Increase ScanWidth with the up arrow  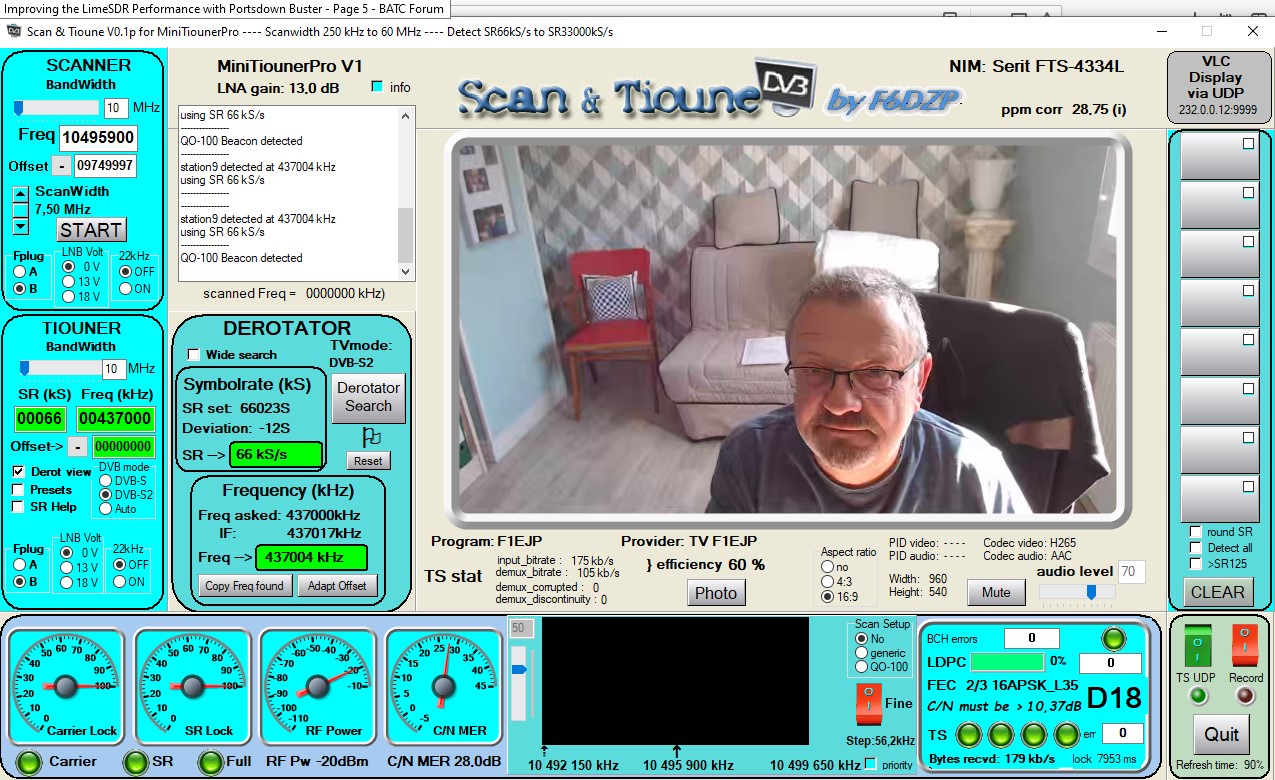[20, 193]
